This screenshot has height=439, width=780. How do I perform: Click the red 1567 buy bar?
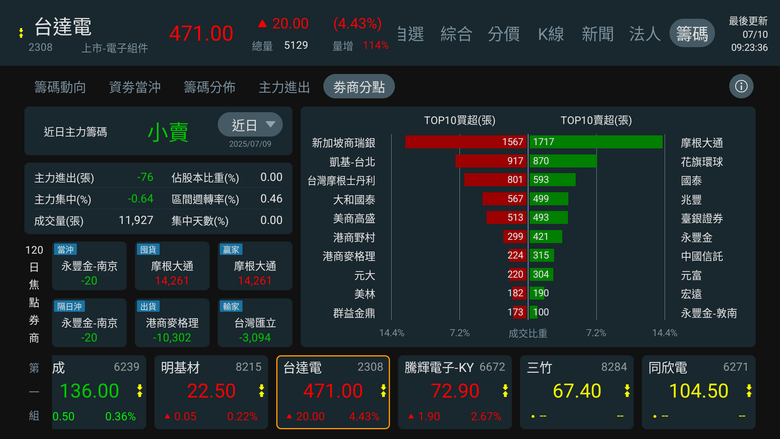point(466,142)
